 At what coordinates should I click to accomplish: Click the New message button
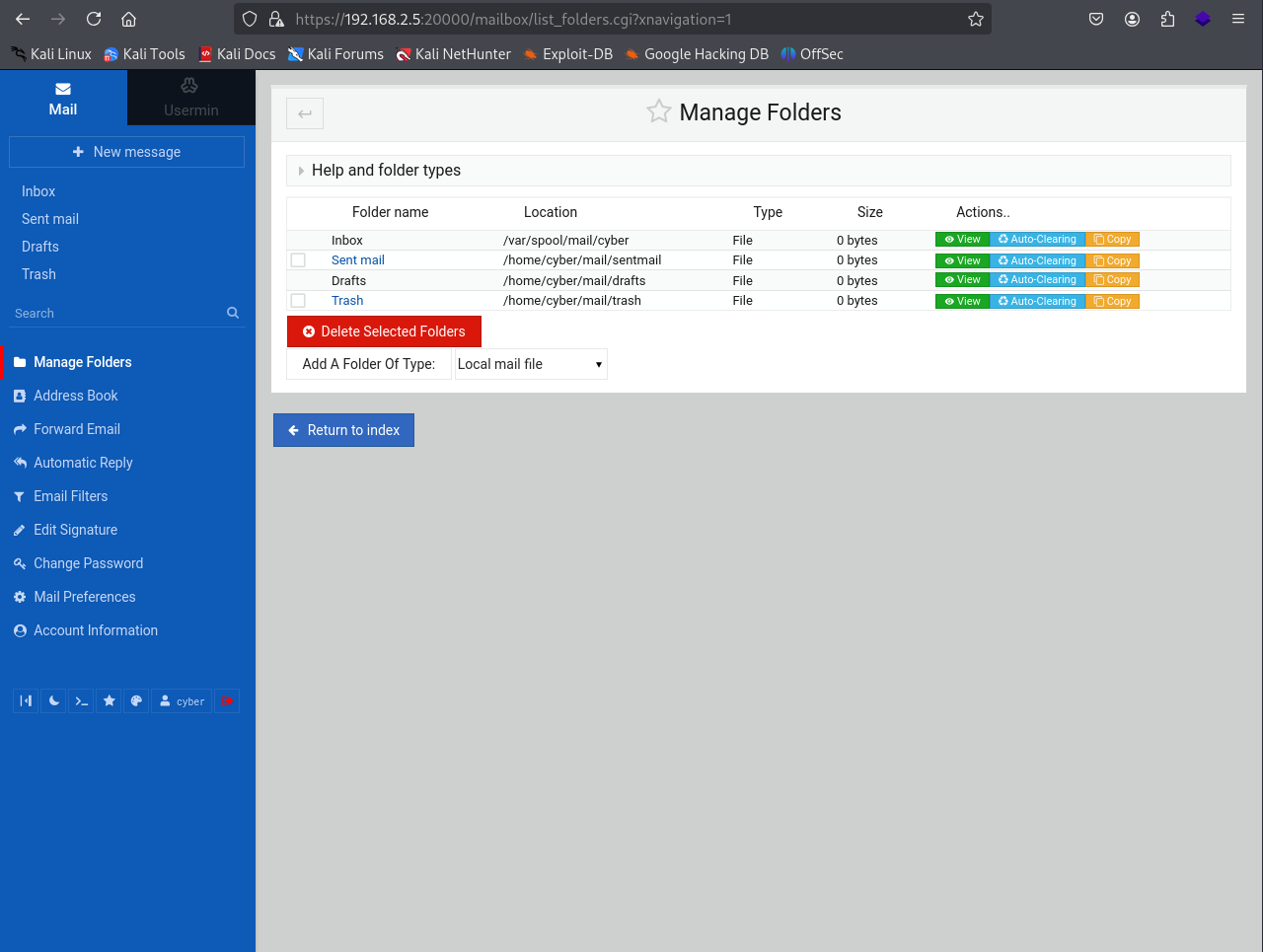pos(126,152)
